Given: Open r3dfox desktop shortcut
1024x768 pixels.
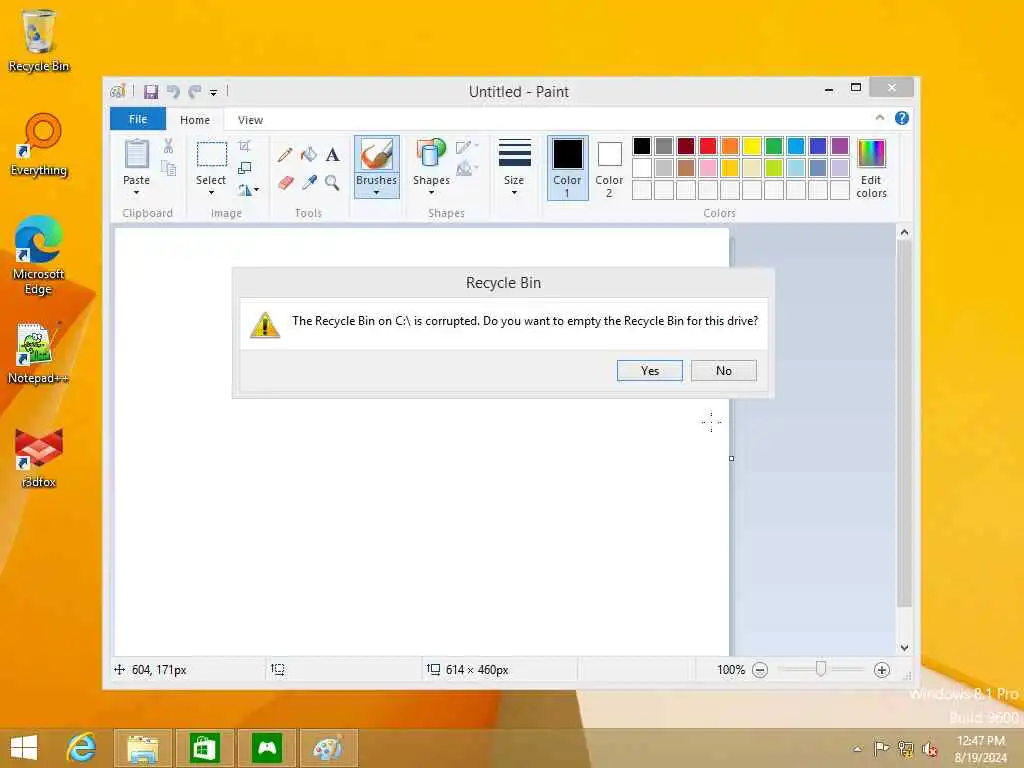Looking at the screenshot, I should pyautogui.click(x=39, y=457).
